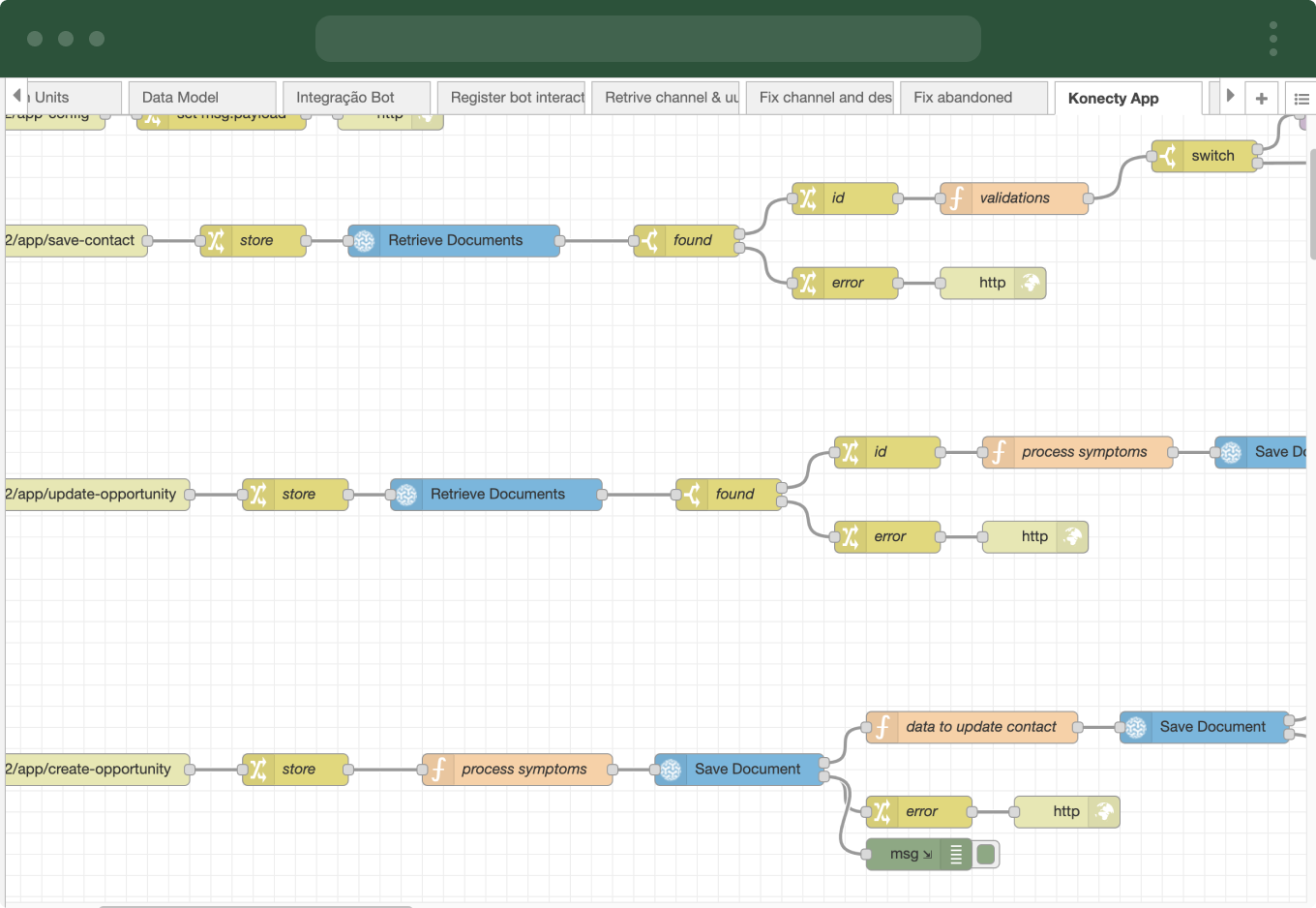The height and width of the screenshot is (908, 1316).
Task: Click the function icon on the validations node
Action: (956, 198)
